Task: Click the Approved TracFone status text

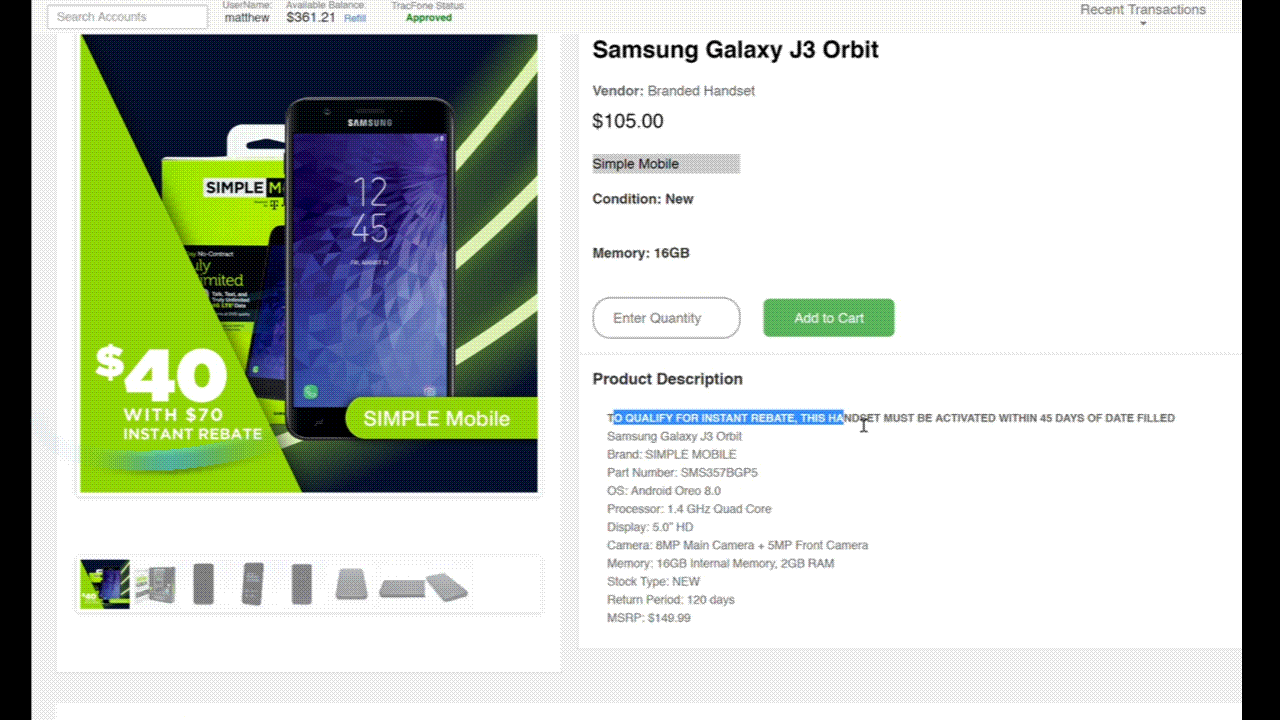Action: point(429,18)
